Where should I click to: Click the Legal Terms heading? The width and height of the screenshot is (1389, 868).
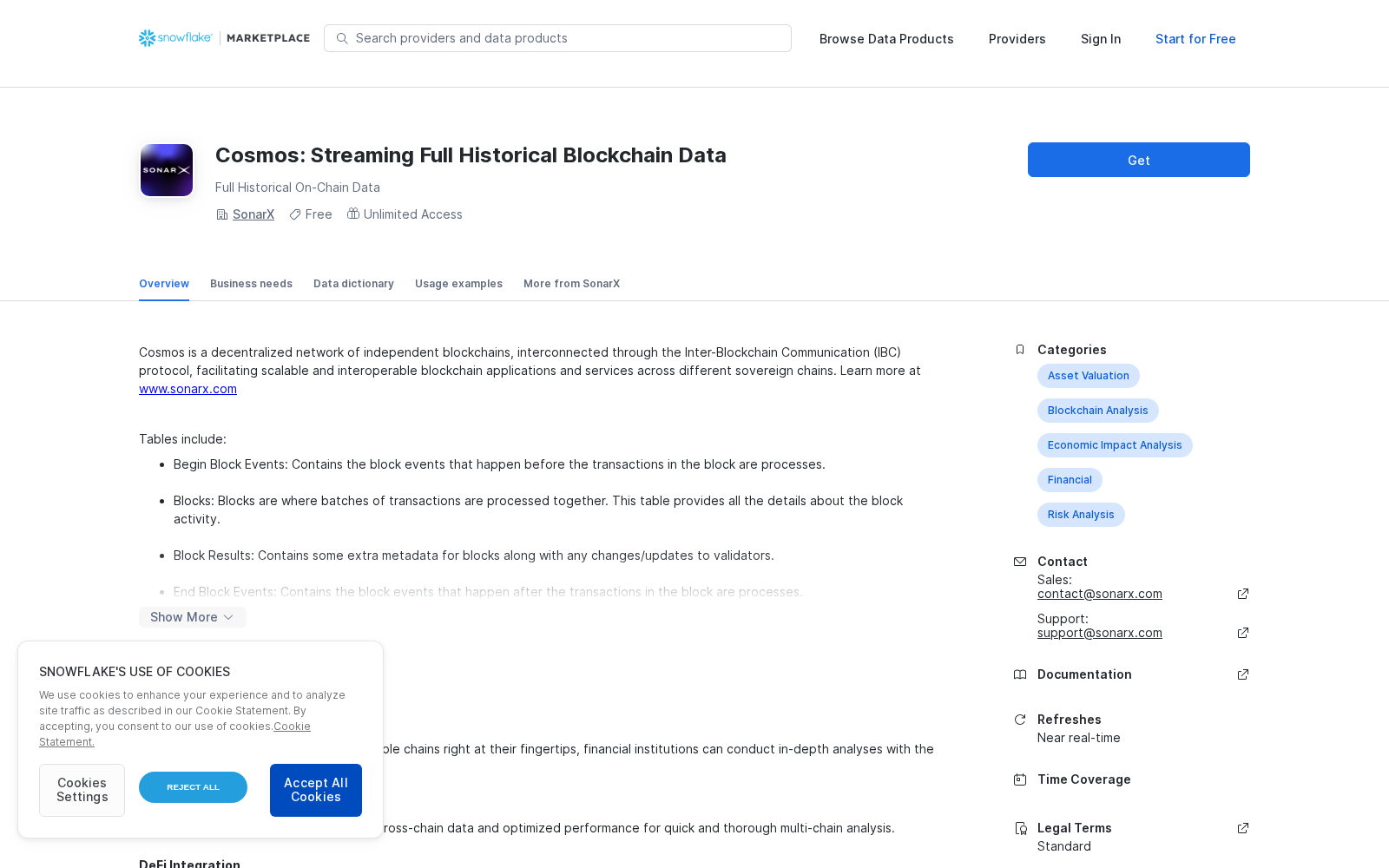tap(1075, 828)
